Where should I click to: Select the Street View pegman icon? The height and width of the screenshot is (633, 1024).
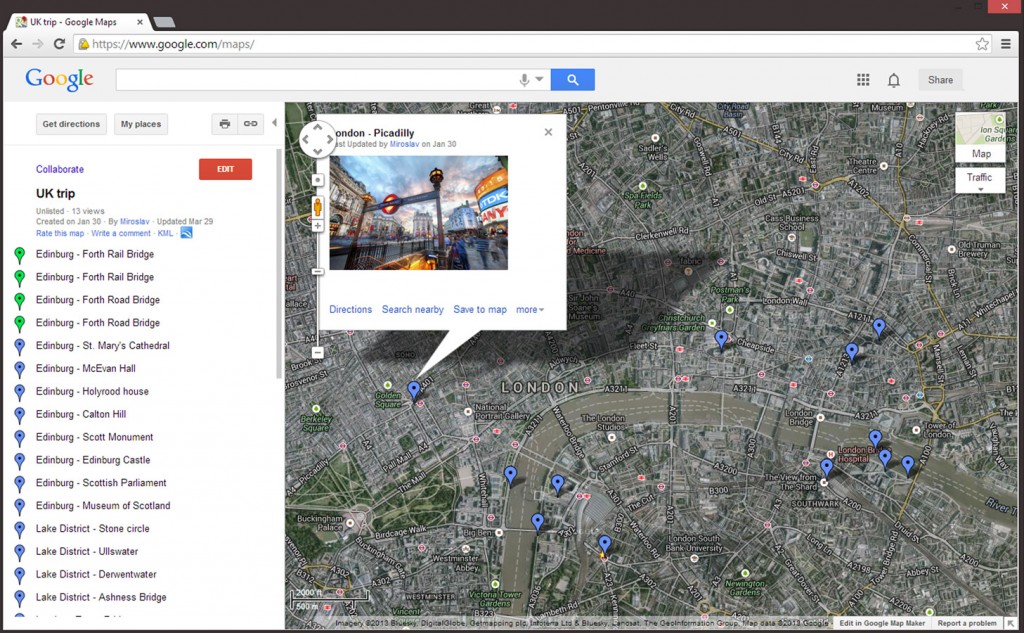(318, 207)
